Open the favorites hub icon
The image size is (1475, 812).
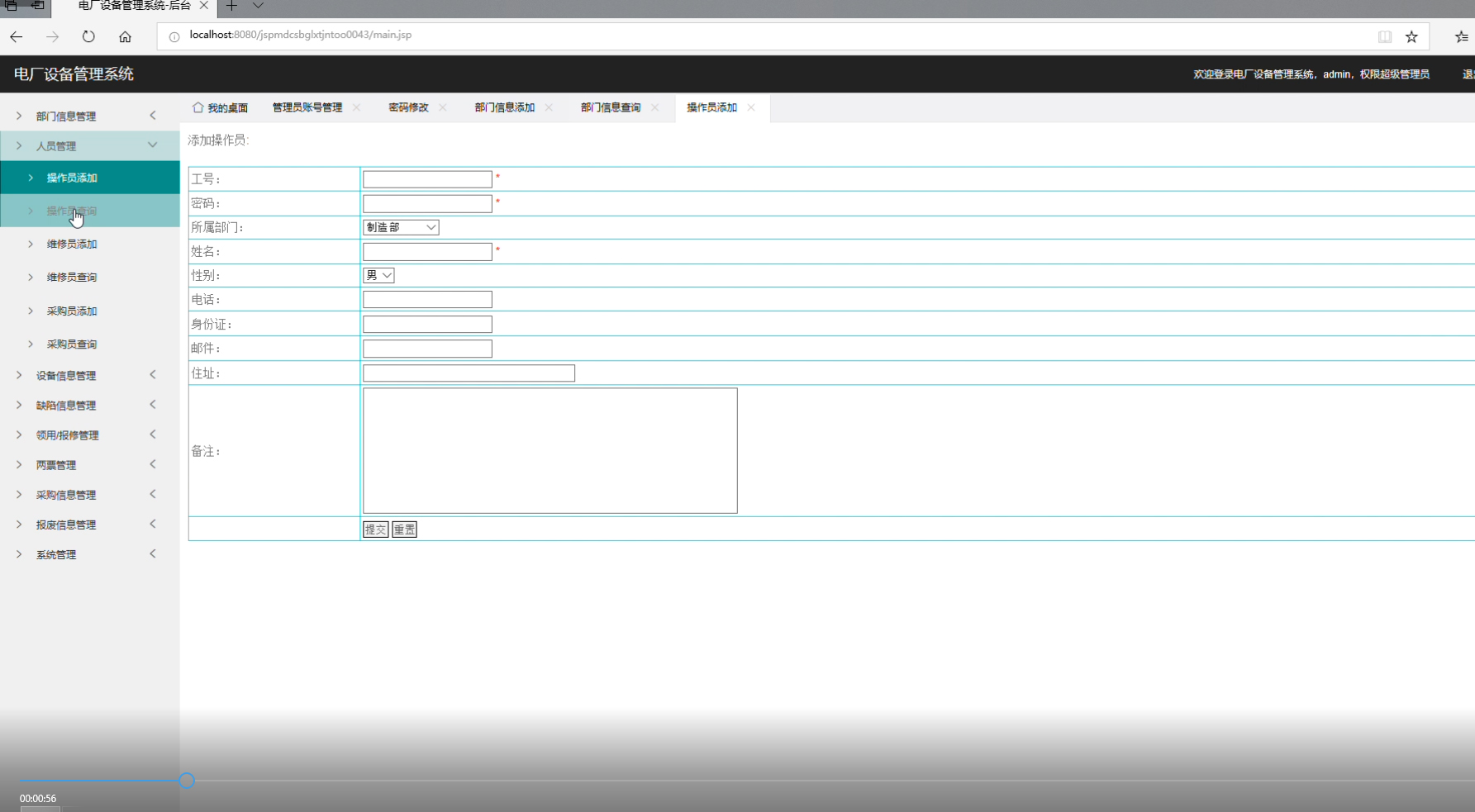[x=1461, y=36]
